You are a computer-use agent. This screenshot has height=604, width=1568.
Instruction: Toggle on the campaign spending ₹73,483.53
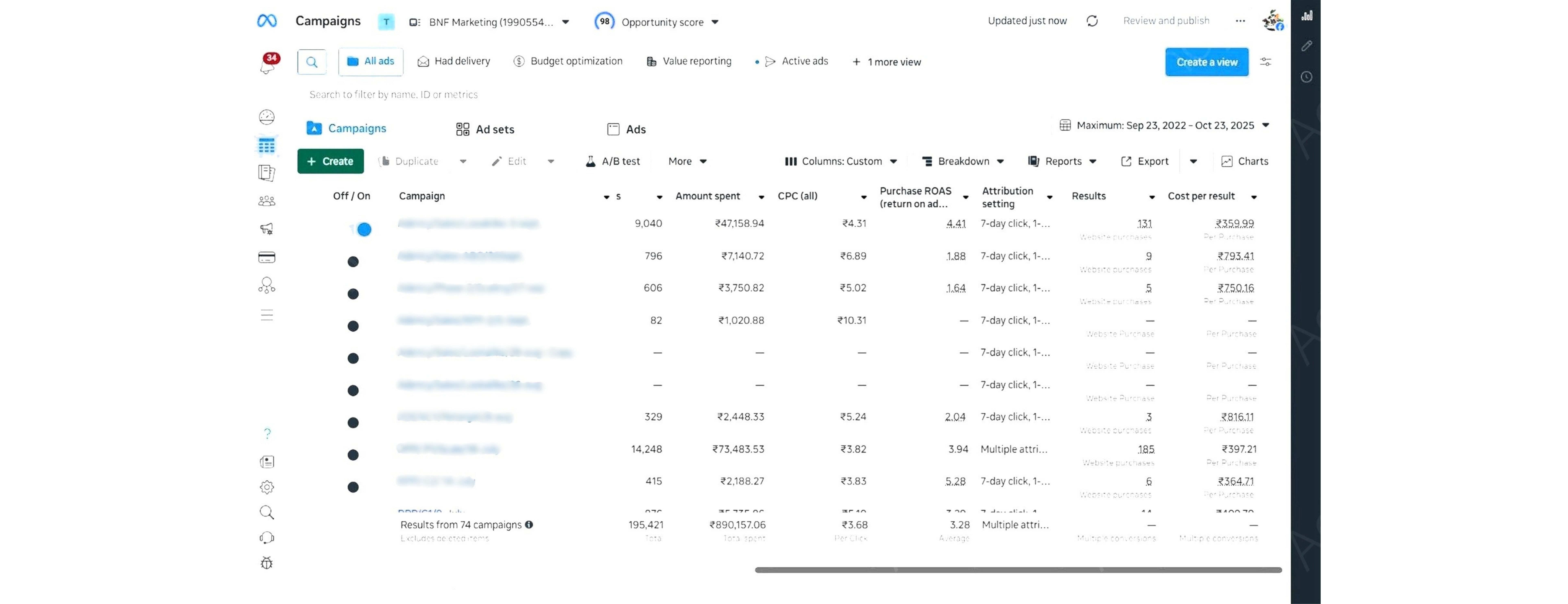coord(353,455)
